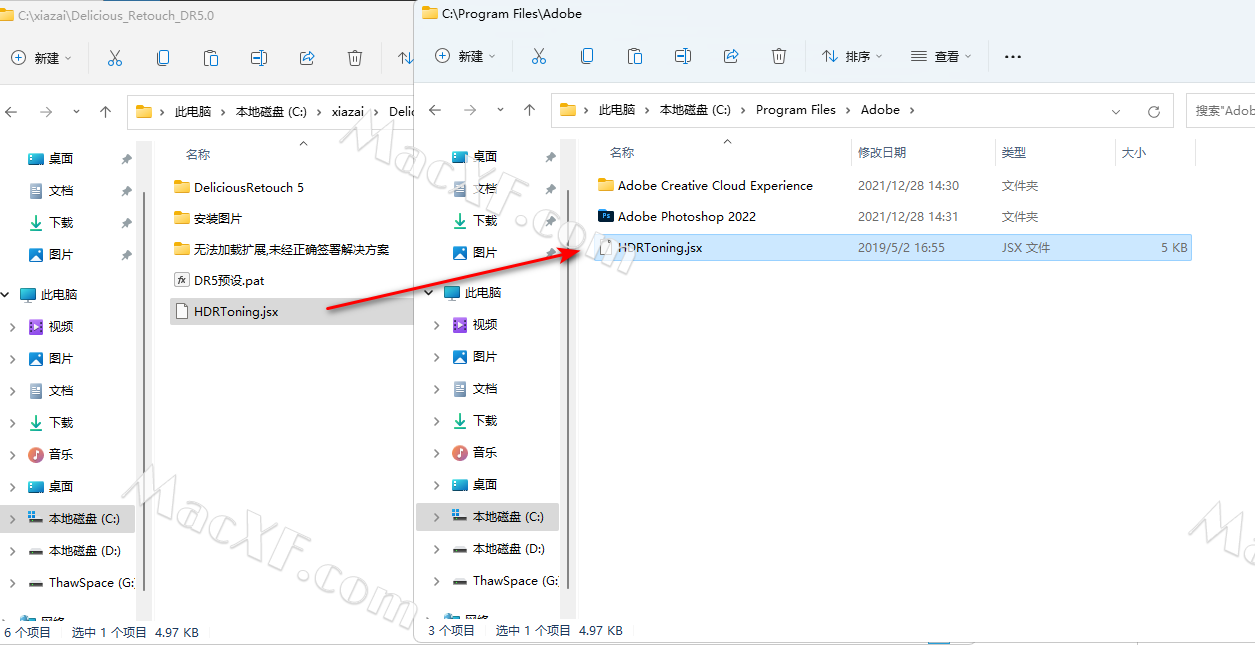This screenshot has height=645, width=1255.
Task: Click xiazai in the Delicious_Retouch window address bar
Action: [350, 112]
